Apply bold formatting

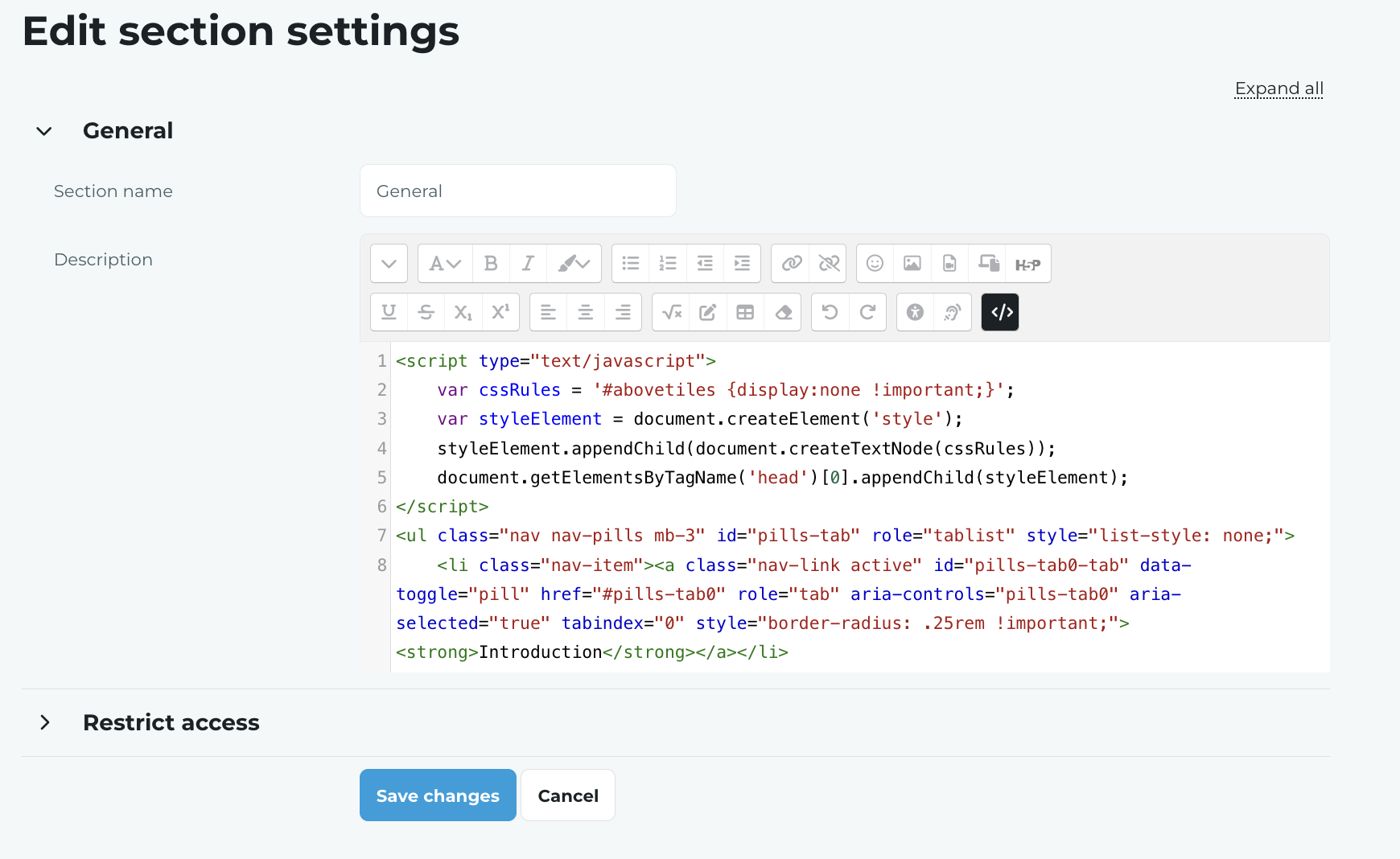click(x=491, y=264)
